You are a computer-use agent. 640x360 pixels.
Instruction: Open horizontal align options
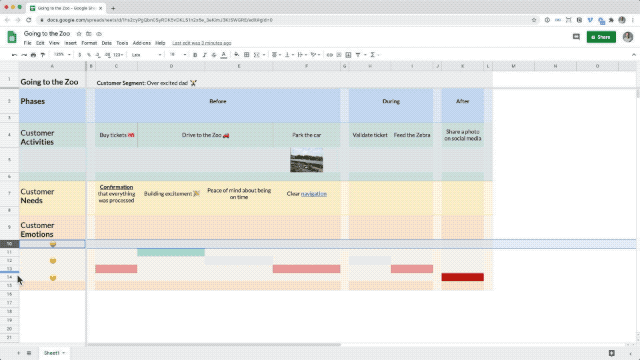(x=276, y=55)
